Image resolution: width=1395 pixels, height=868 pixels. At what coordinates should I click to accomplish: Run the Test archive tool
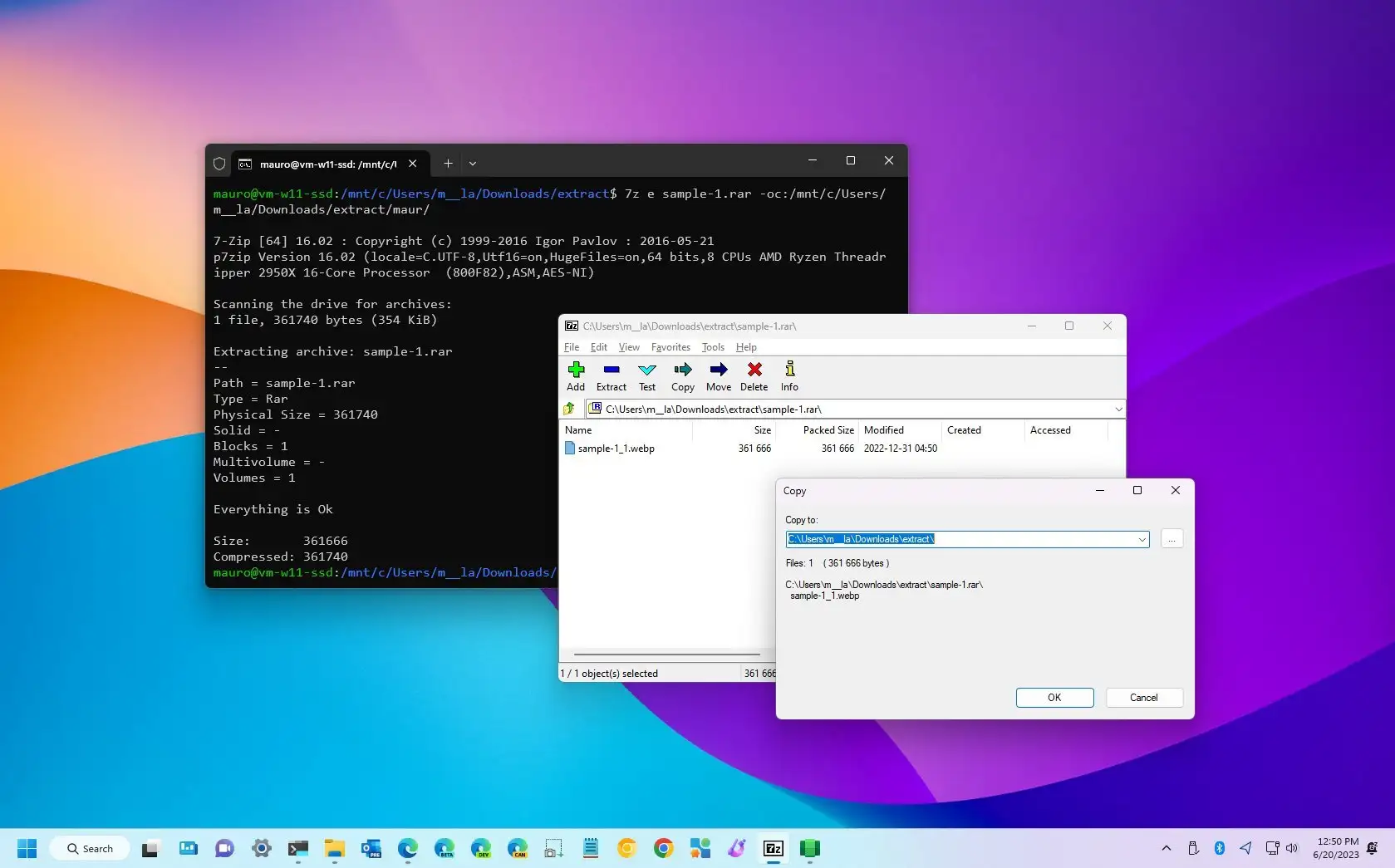click(646, 376)
